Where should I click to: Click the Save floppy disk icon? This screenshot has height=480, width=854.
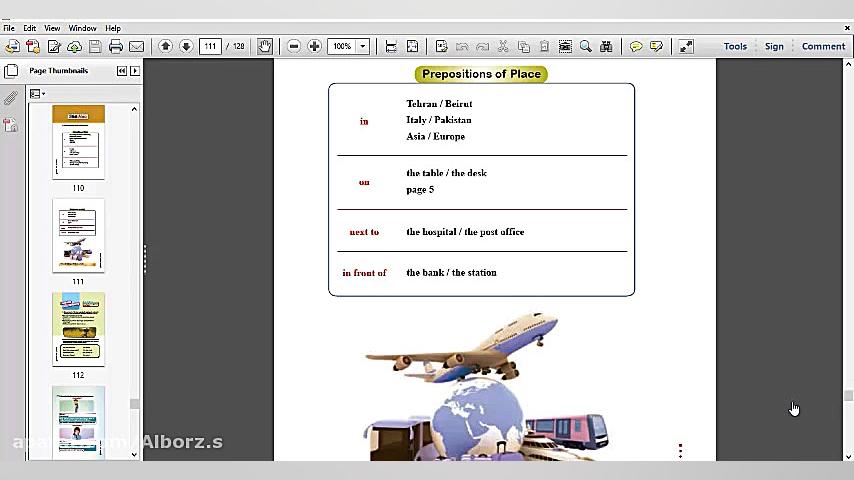[95, 47]
